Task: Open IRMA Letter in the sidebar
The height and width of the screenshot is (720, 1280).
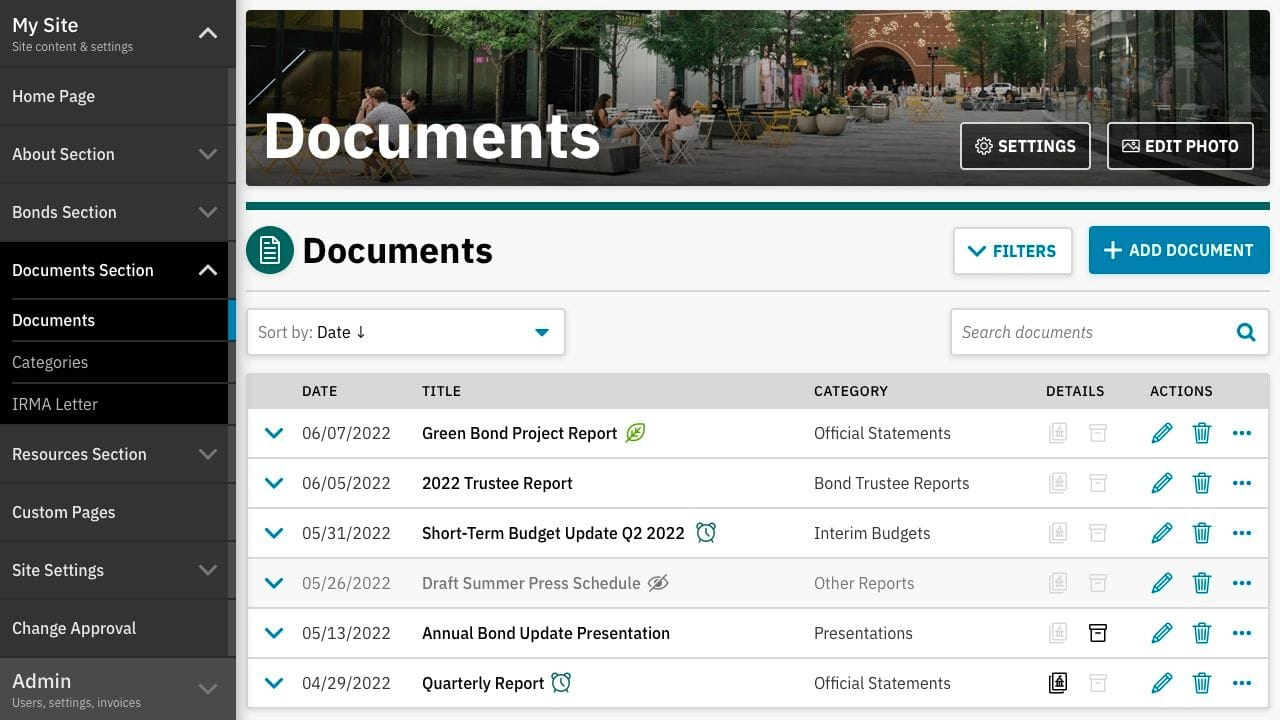Action: (115, 404)
